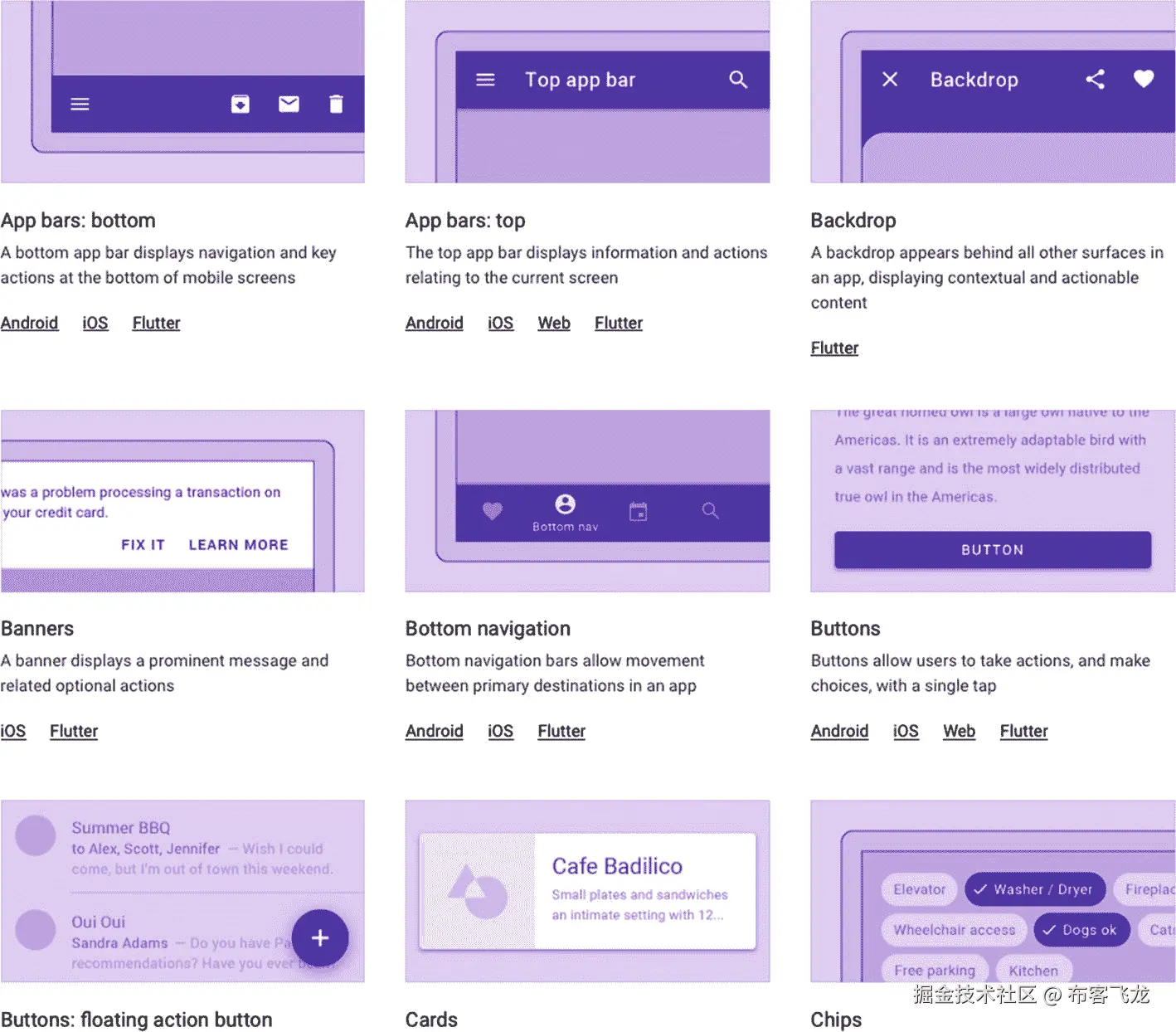The image size is (1176, 1032).
Task: Open Android link under Buttons
Action: (x=840, y=731)
